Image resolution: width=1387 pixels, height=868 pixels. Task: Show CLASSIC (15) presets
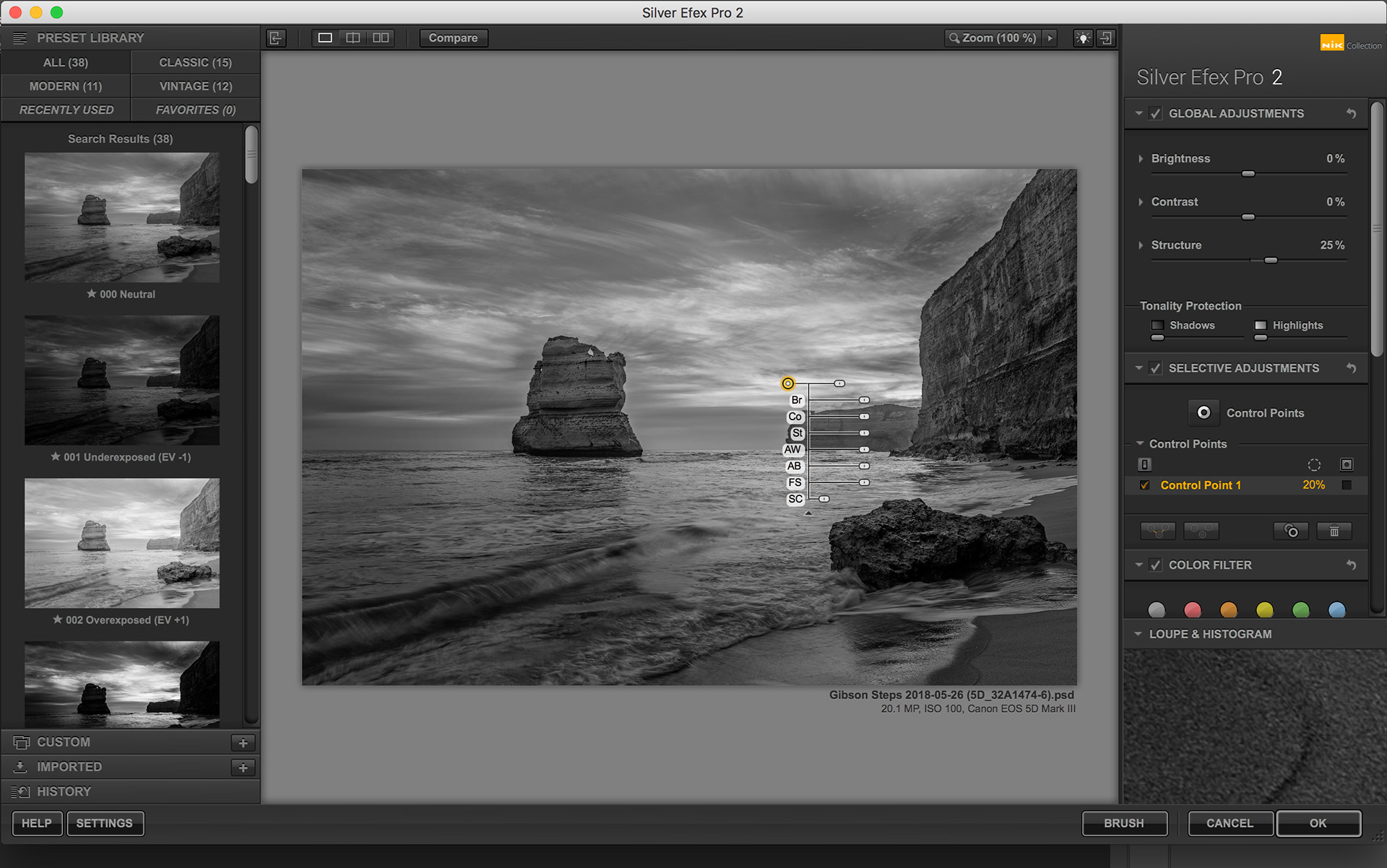click(195, 62)
